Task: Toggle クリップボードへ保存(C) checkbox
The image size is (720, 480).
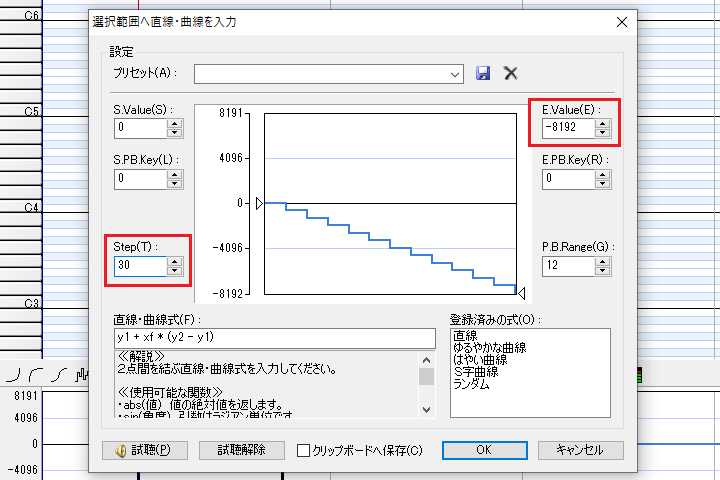Action: (304, 450)
